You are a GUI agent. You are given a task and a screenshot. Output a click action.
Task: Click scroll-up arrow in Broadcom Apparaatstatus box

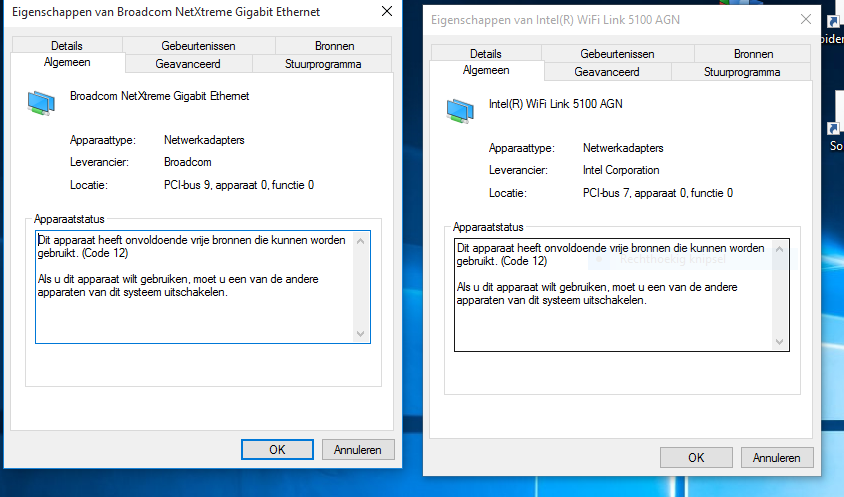click(361, 241)
